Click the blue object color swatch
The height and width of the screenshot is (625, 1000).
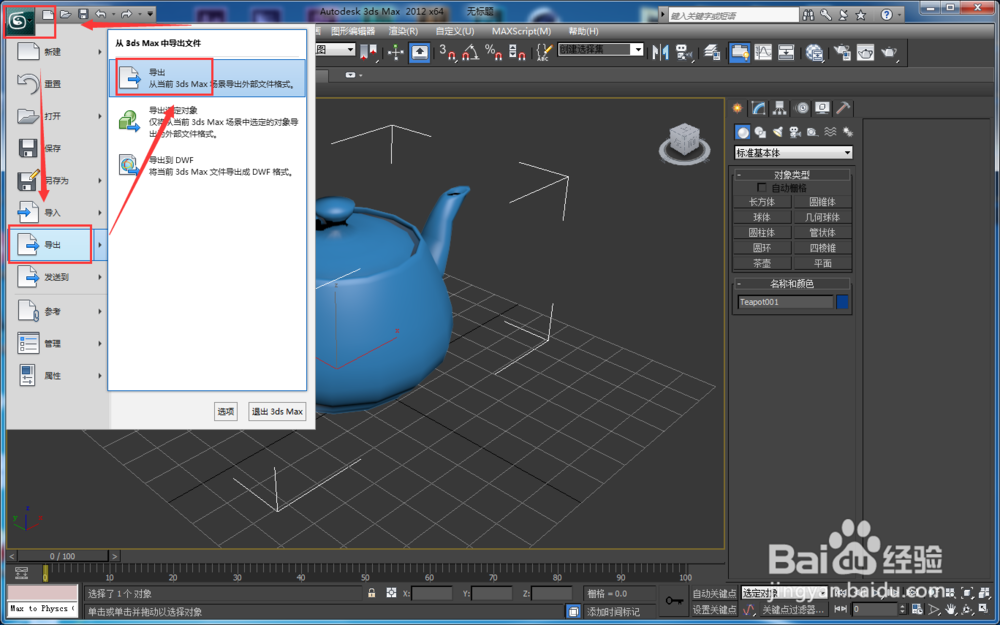(842, 302)
